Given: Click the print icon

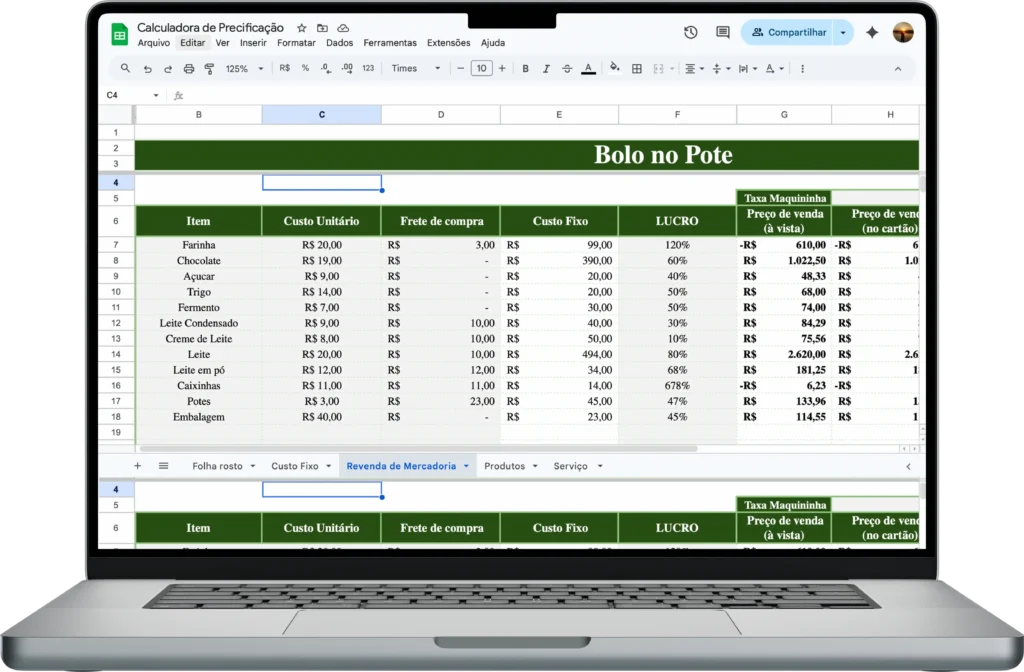Looking at the screenshot, I should click(x=189, y=69).
